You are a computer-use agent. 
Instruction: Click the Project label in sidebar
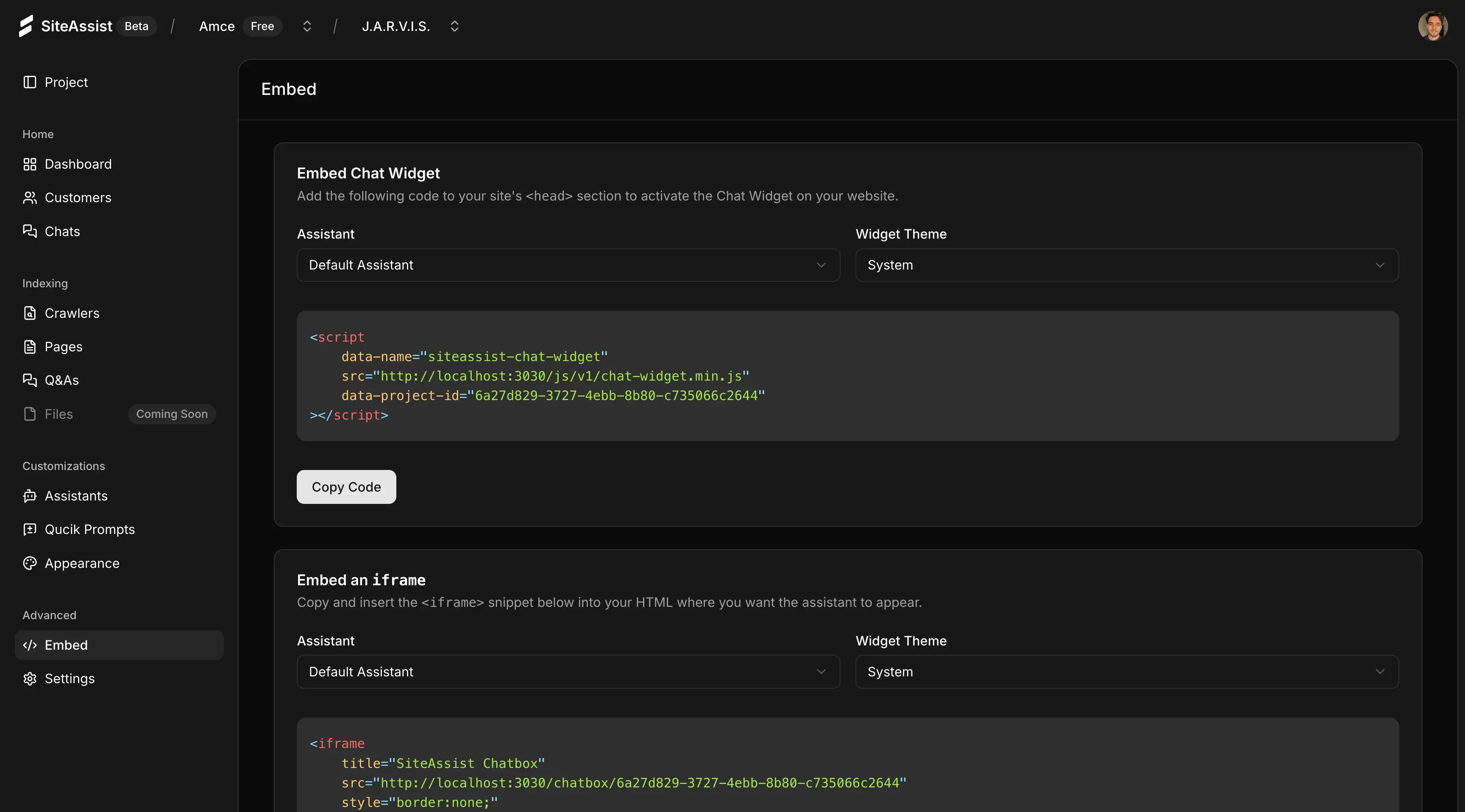pyautogui.click(x=66, y=82)
